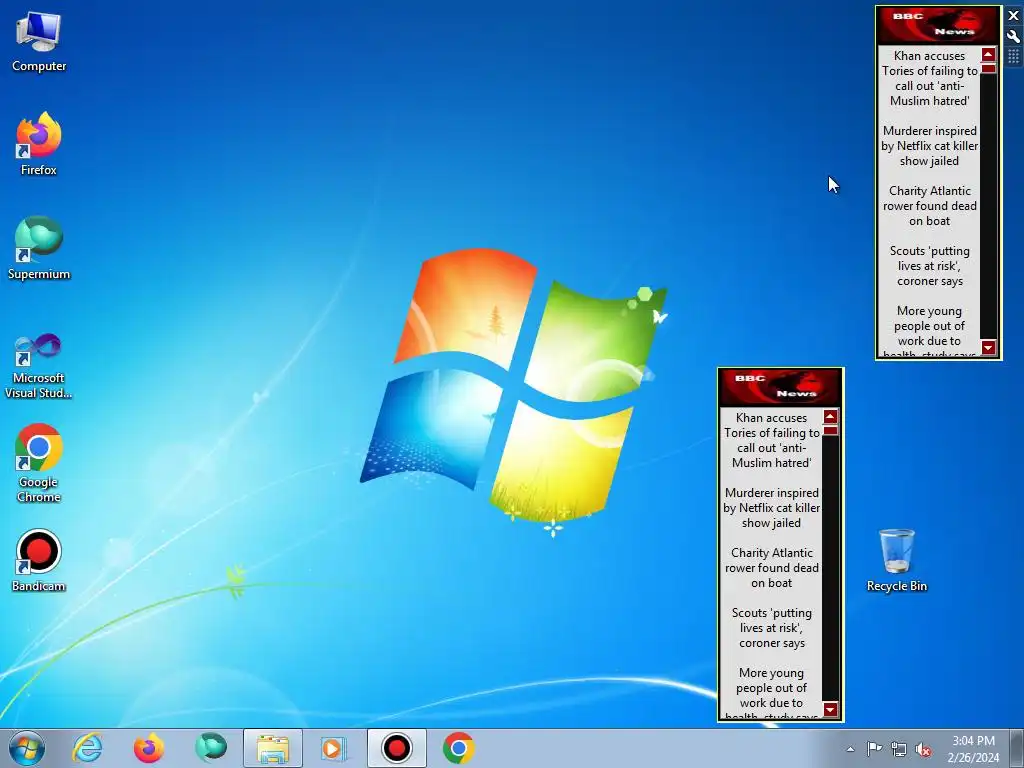
Task: Select the Microsoft Visual Studio shortcut
Action: (39, 366)
